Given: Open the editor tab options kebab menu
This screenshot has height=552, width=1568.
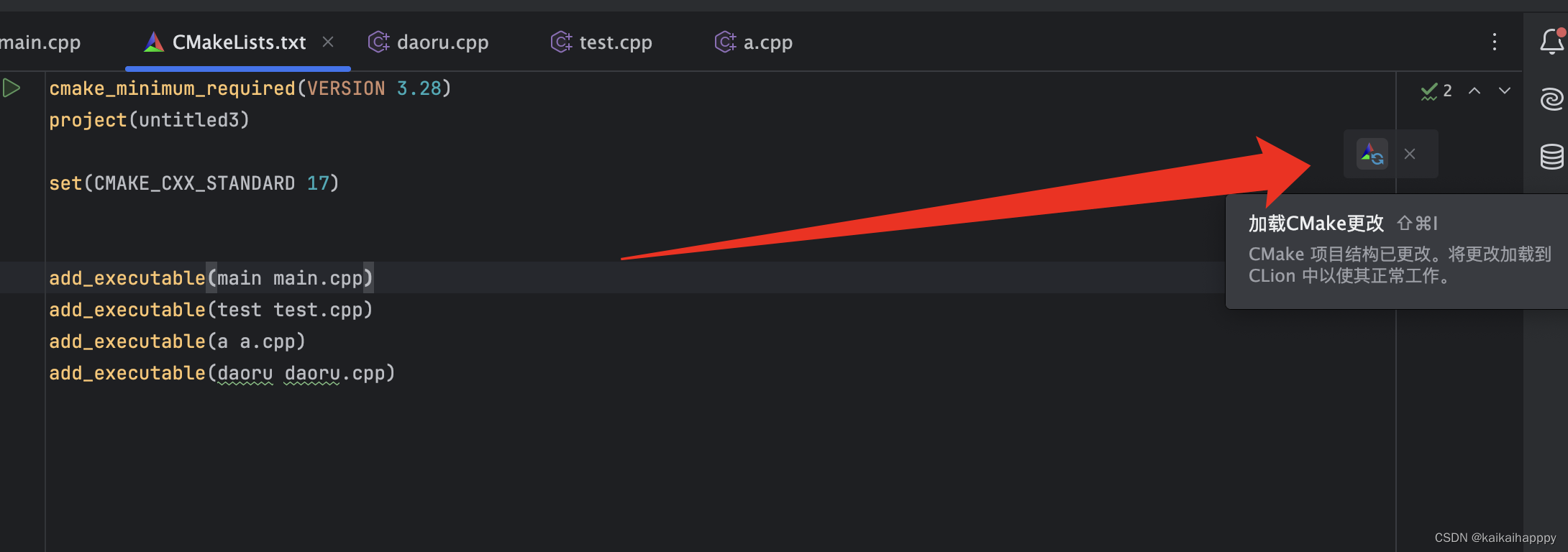Looking at the screenshot, I should point(1493,42).
